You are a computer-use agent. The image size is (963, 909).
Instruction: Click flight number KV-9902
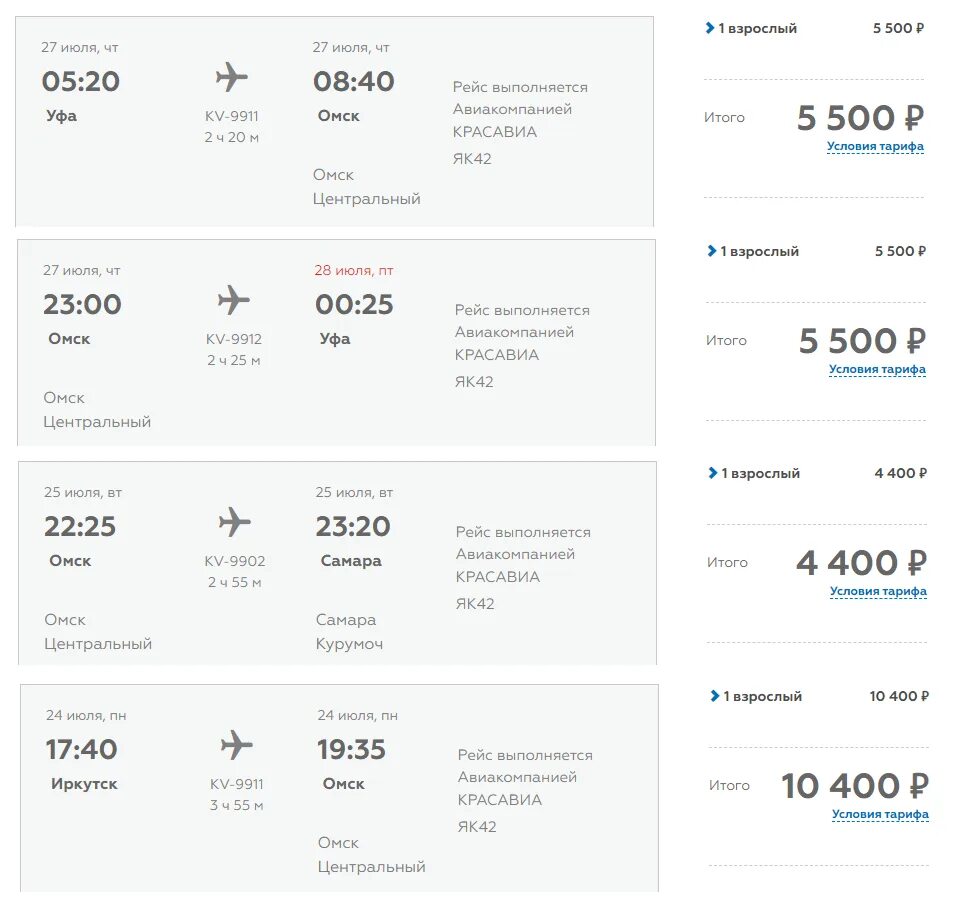235,561
